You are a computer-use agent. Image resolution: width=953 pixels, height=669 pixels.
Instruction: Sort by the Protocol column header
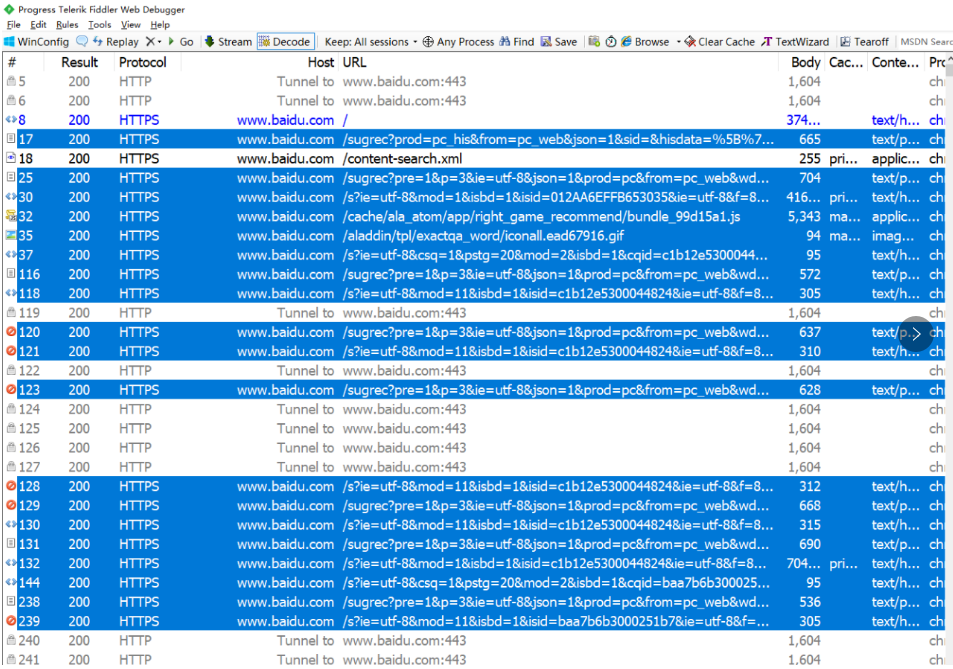[x=147, y=62]
